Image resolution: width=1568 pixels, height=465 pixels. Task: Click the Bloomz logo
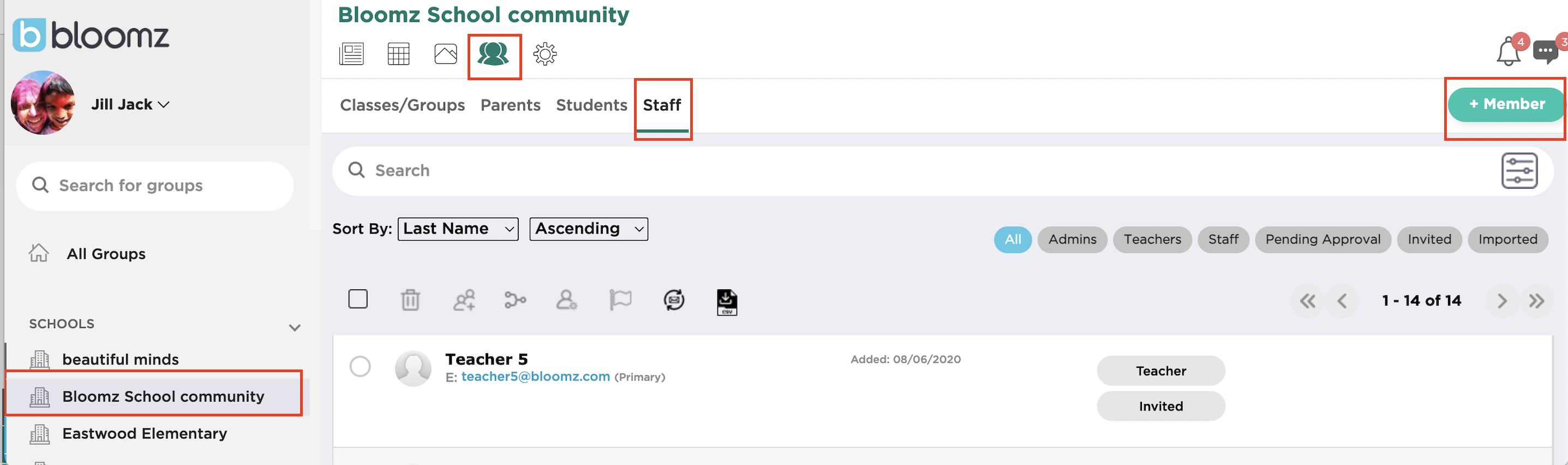click(90, 35)
